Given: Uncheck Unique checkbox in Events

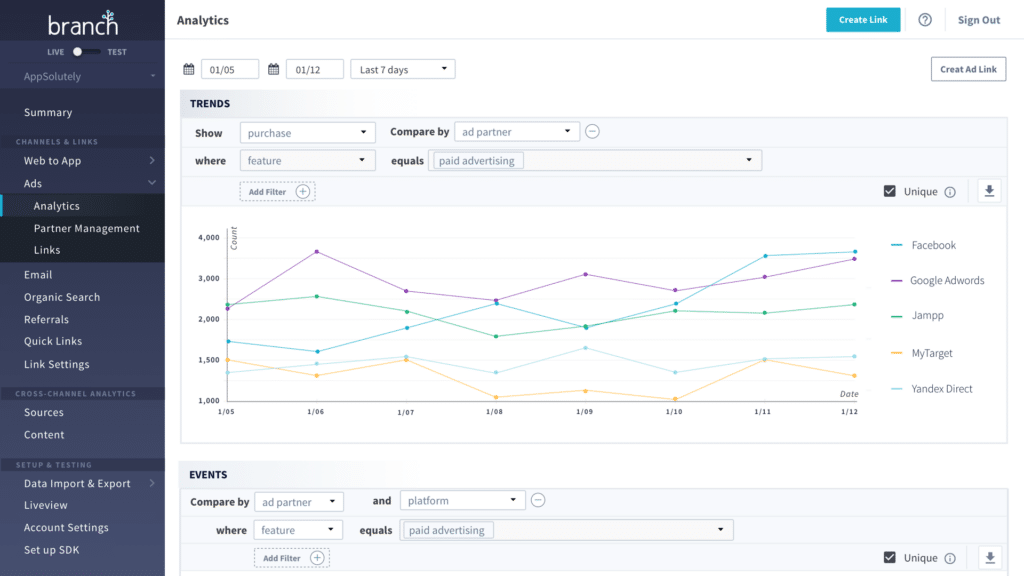Looking at the screenshot, I should [x=889, y=558].
